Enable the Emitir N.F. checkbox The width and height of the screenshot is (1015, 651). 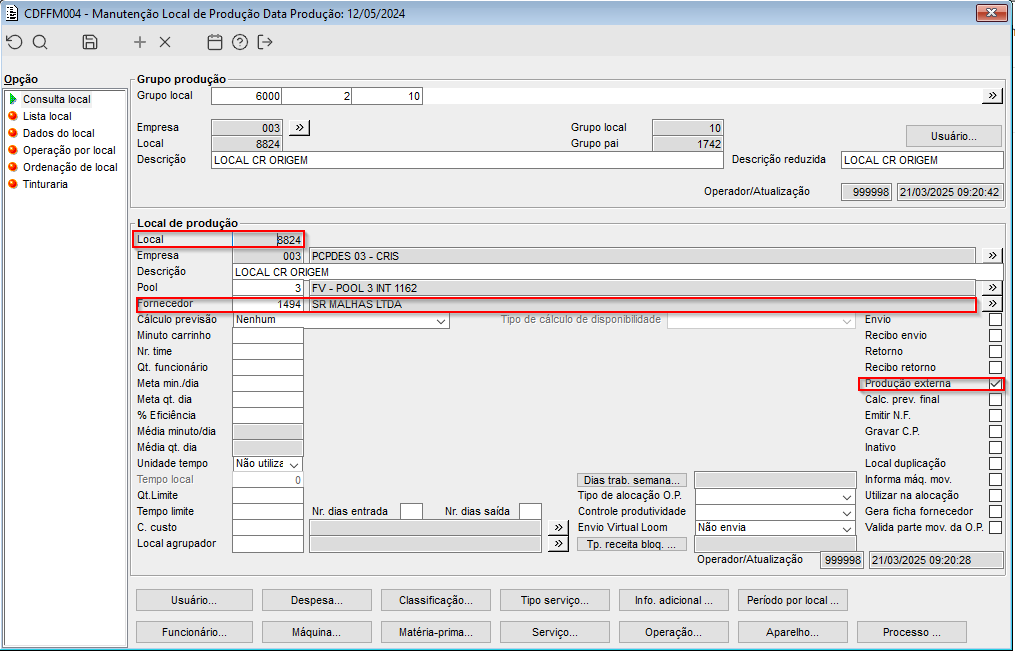pyautogui.click(x=996, y=415)
